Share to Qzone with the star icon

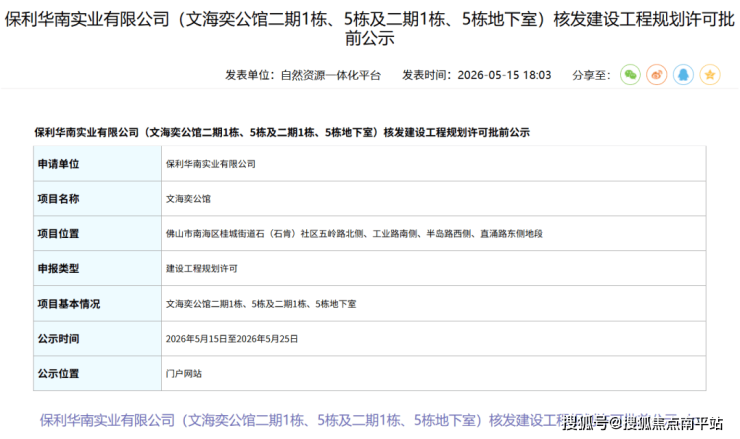point(710,75)
